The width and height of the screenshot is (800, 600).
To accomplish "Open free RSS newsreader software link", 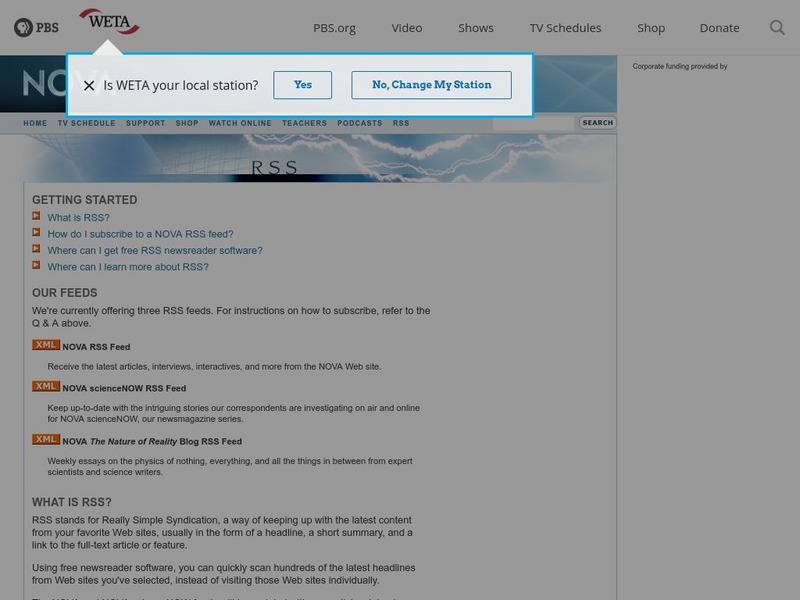I will pos(155,251).
